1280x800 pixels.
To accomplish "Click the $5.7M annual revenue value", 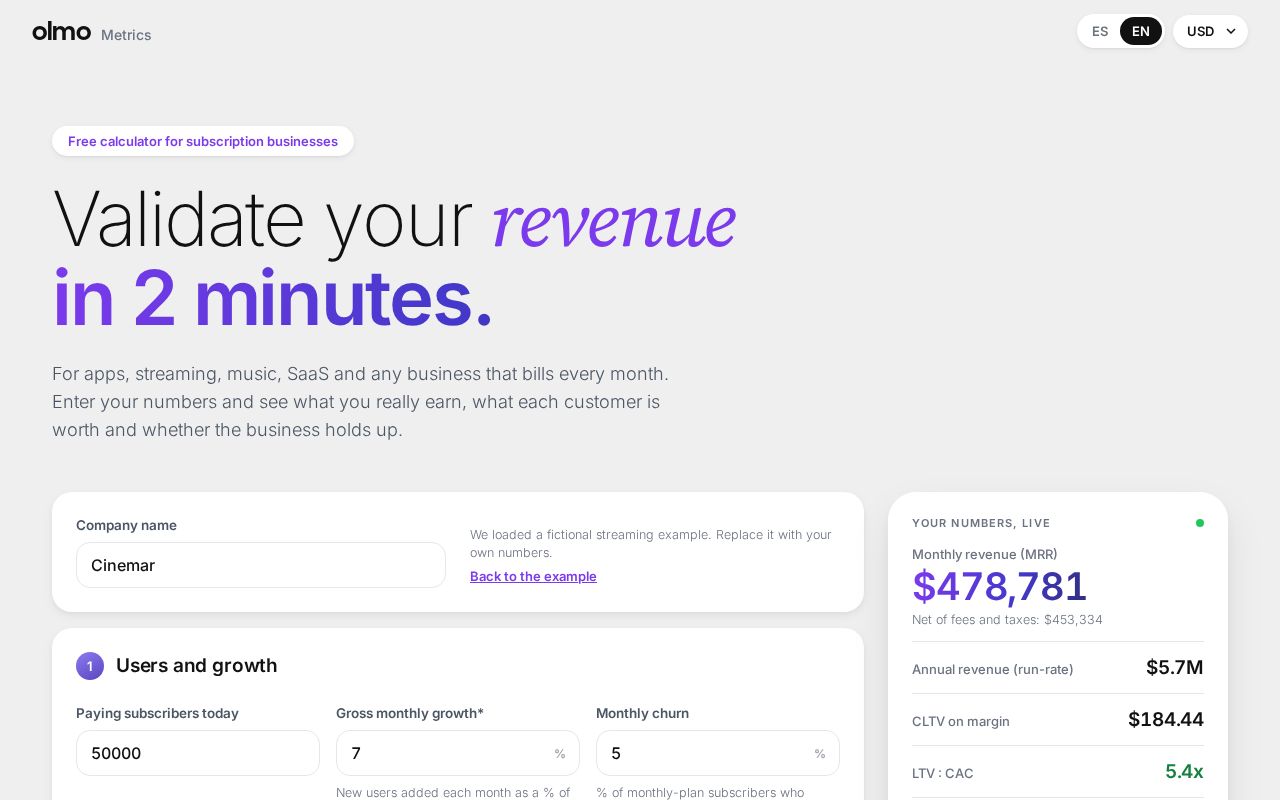I will click(x=1175, y=668).
